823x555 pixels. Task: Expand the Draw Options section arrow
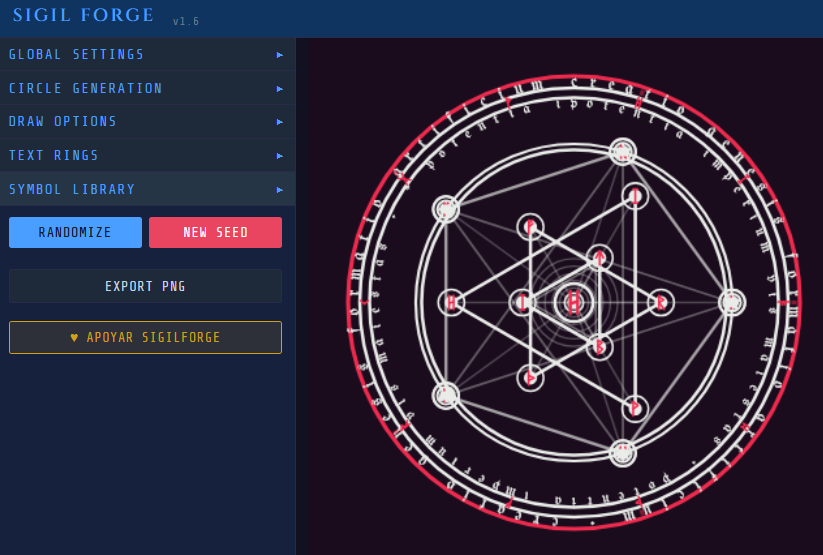pyautogui.click(x=280, y=122)
